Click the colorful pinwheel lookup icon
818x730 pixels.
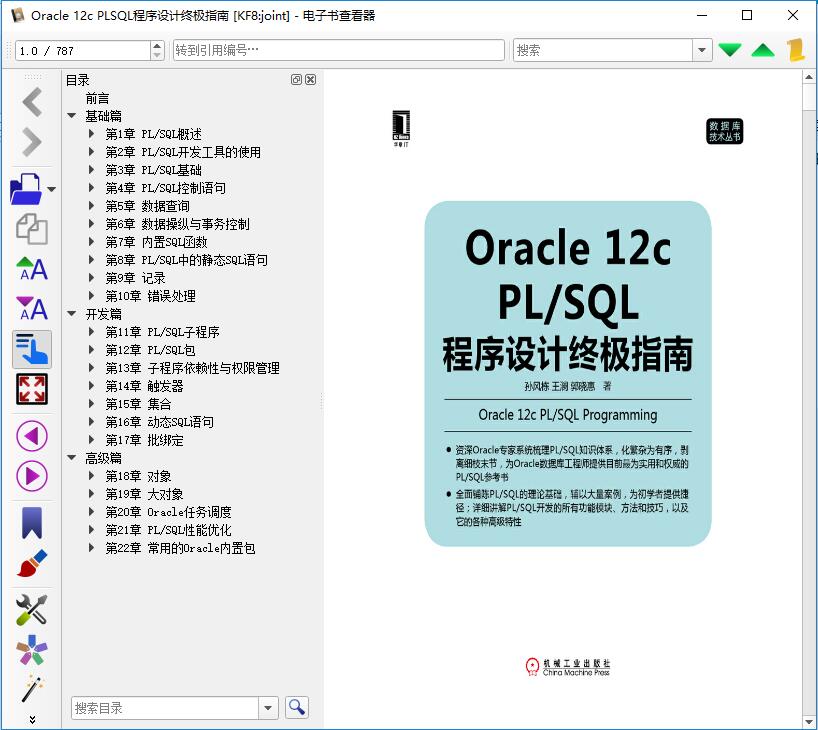click(x=32, y=650)
